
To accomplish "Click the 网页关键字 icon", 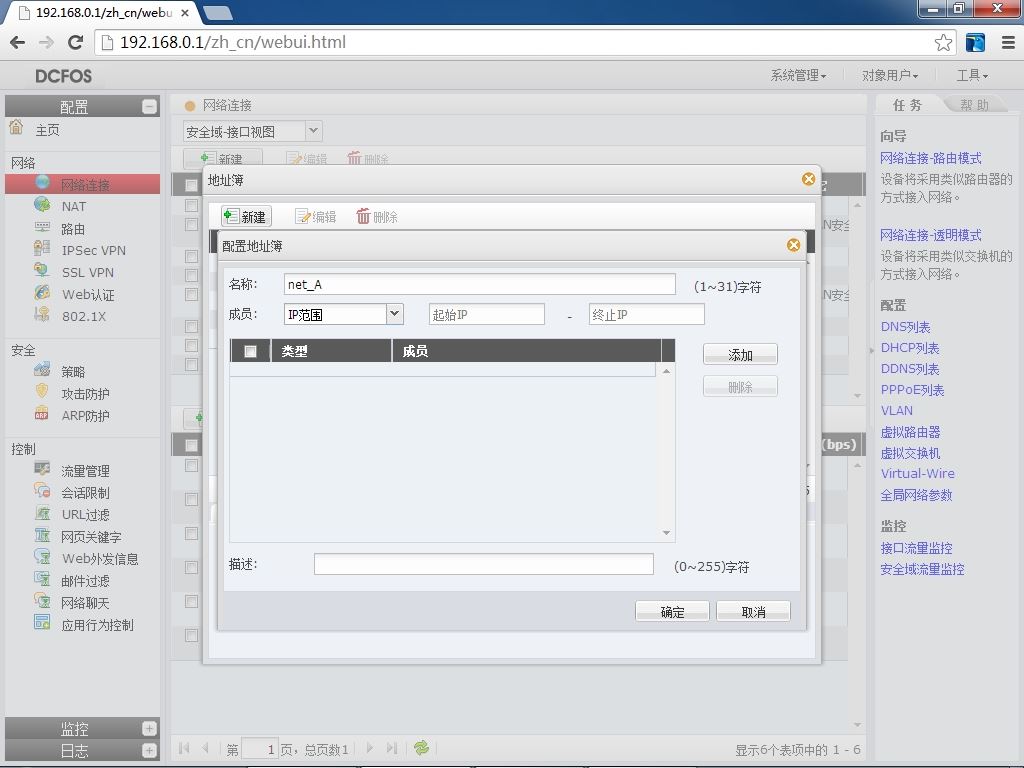I will click(x=42, y=536).
